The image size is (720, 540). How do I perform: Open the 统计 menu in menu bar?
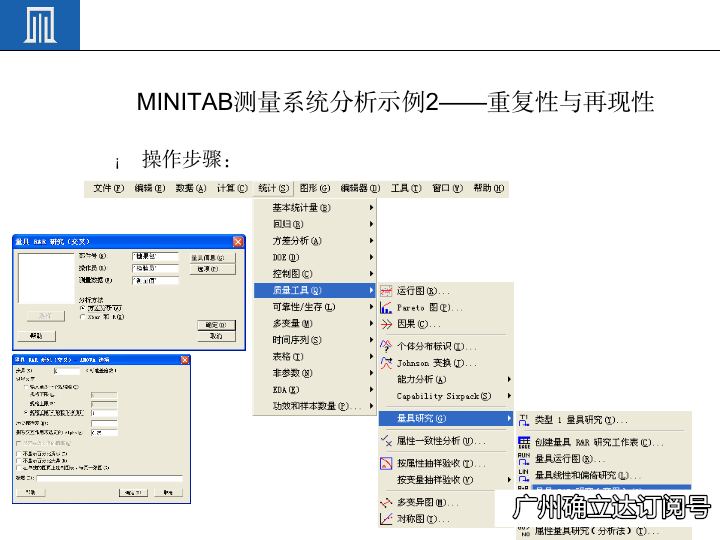tap(272, 188)
